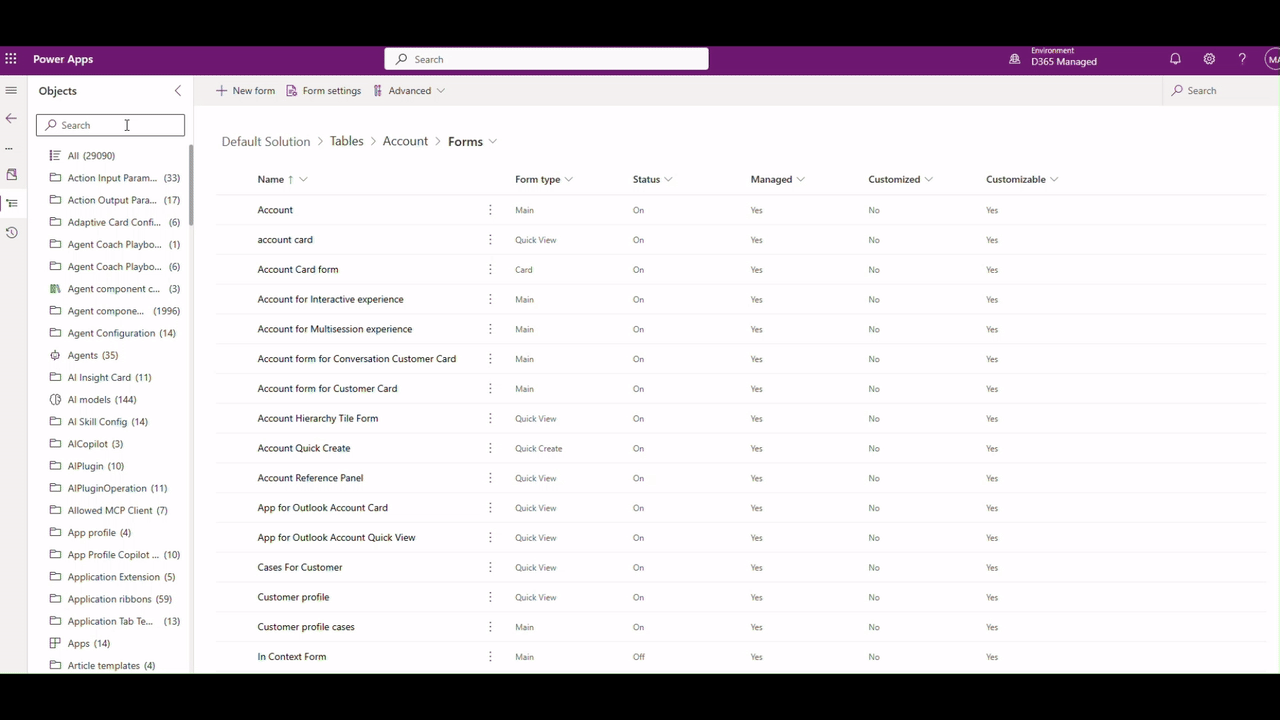
Task: Toggle the hamburger navigation menu
Action: pos(11,90)
